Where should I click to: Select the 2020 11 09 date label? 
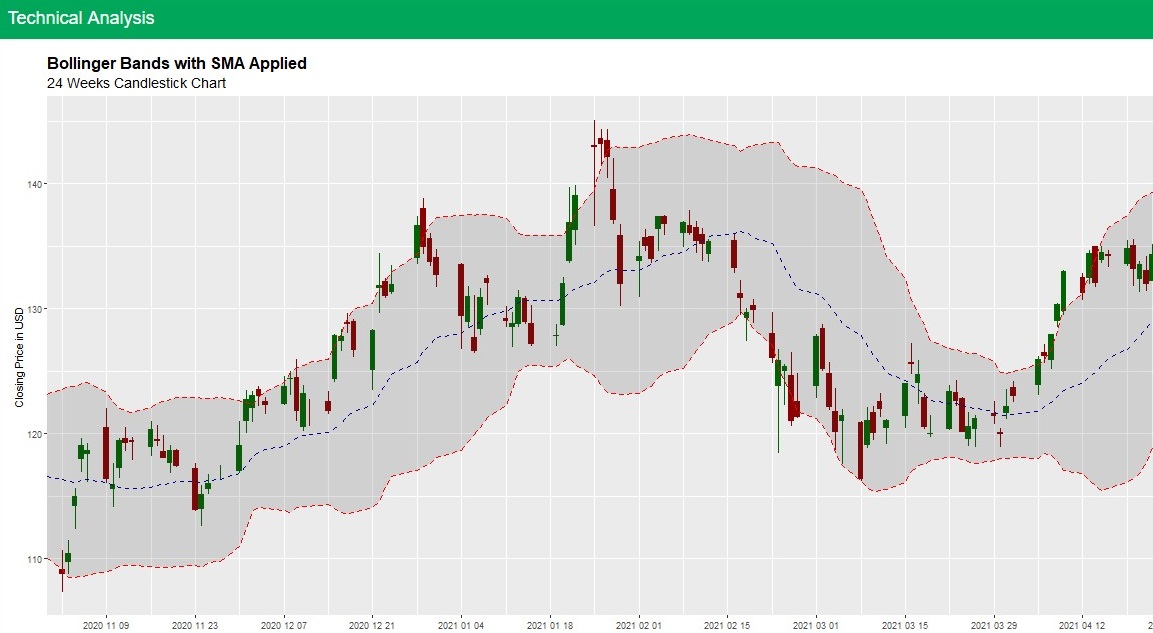pos(107,625)
